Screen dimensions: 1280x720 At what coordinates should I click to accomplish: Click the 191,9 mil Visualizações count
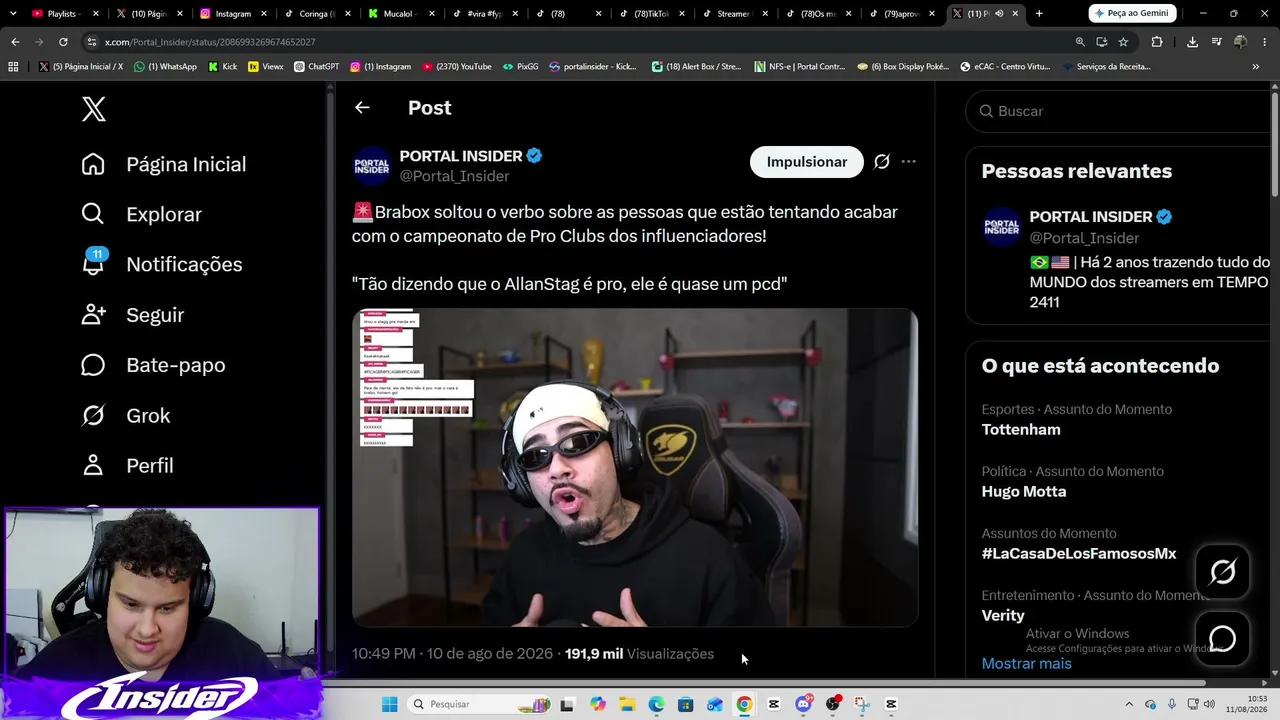[639, 654]
